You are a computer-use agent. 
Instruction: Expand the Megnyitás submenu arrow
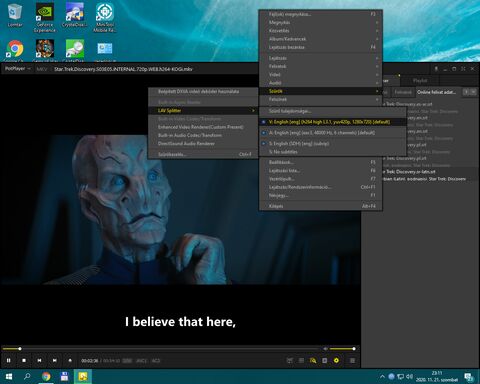point(377,22)
